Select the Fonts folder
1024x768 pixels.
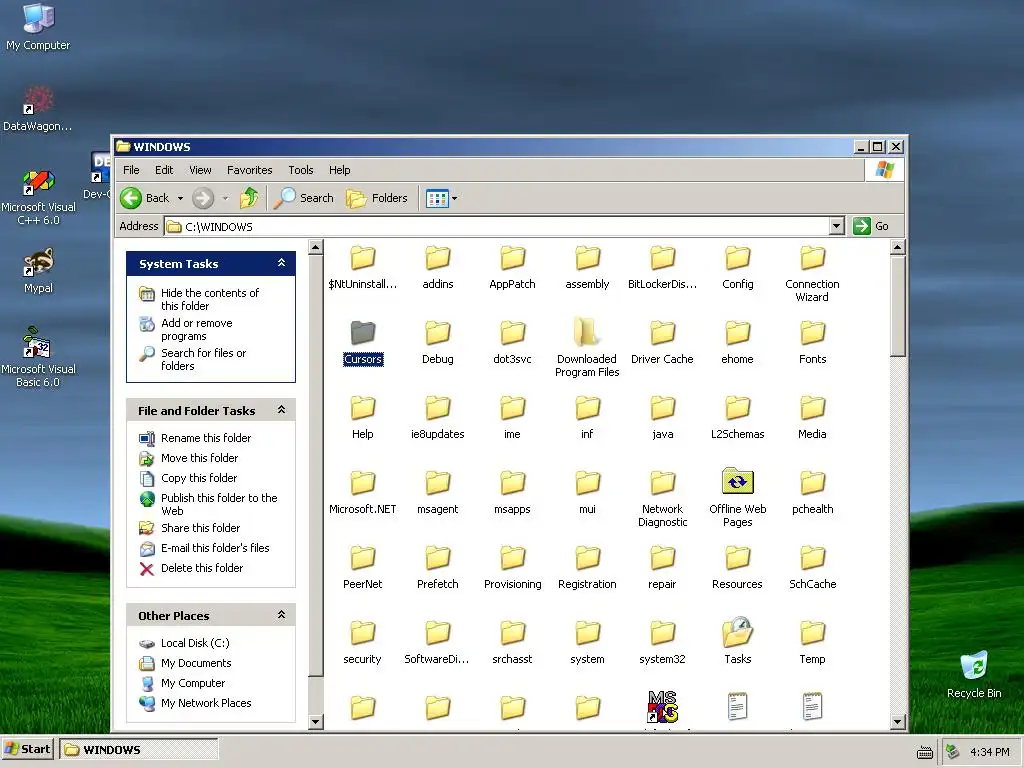812,343
